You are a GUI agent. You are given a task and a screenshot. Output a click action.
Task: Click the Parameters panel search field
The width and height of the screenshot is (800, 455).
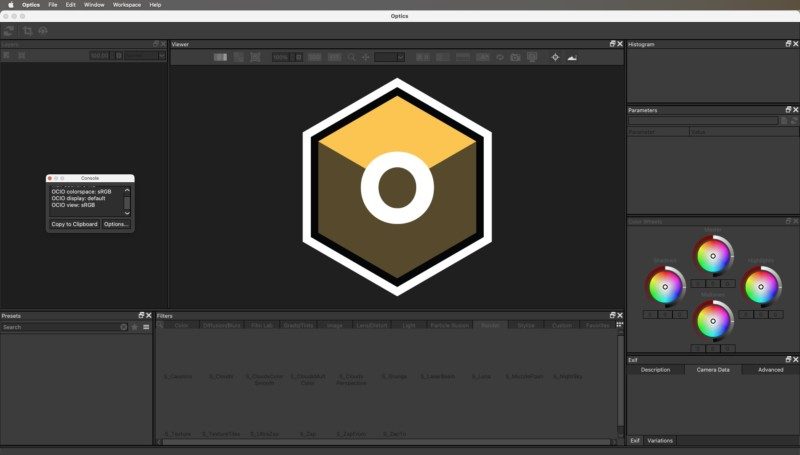tap(703, 121)
